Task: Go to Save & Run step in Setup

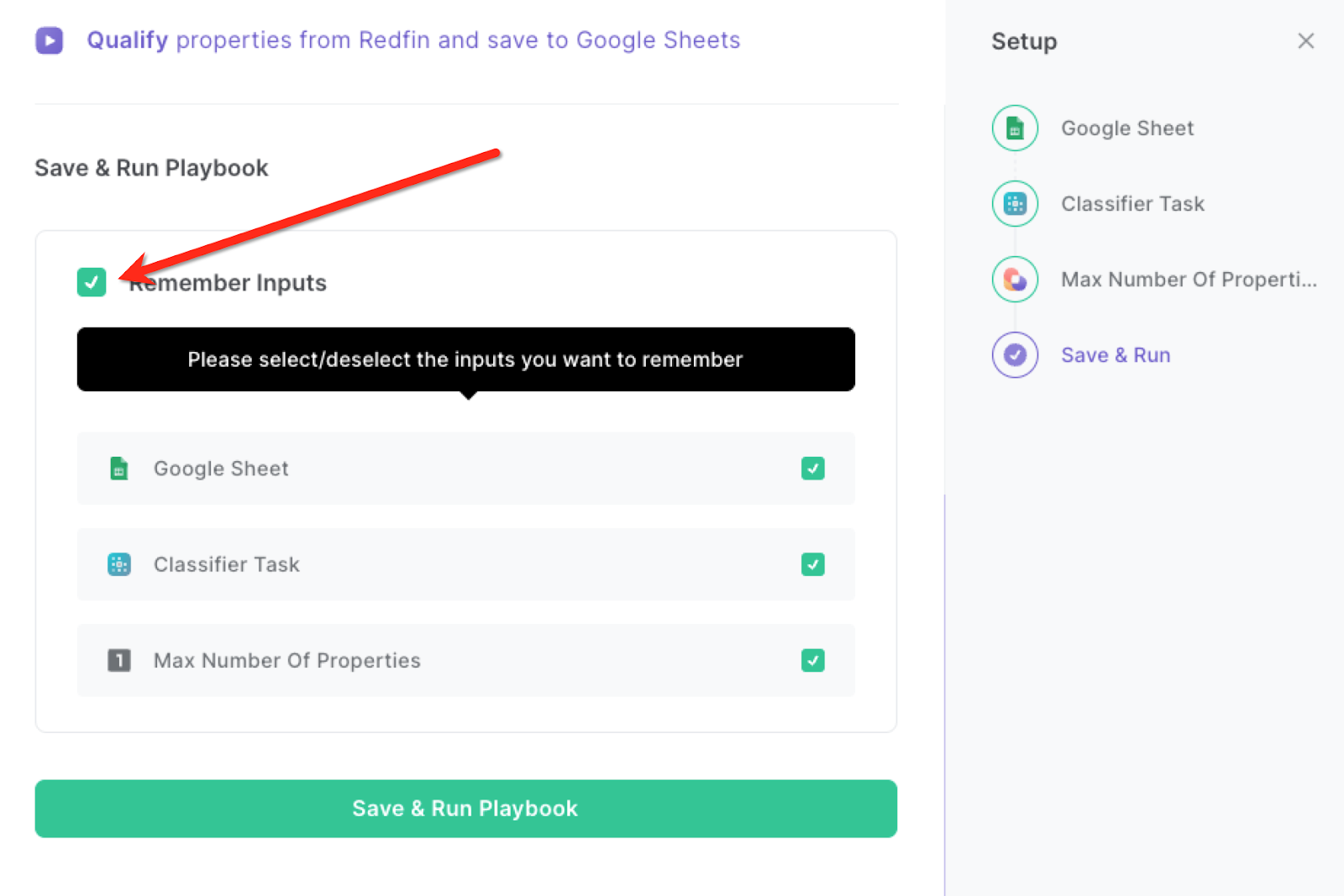Action: pyautogui.click(x=1116, y=355)
